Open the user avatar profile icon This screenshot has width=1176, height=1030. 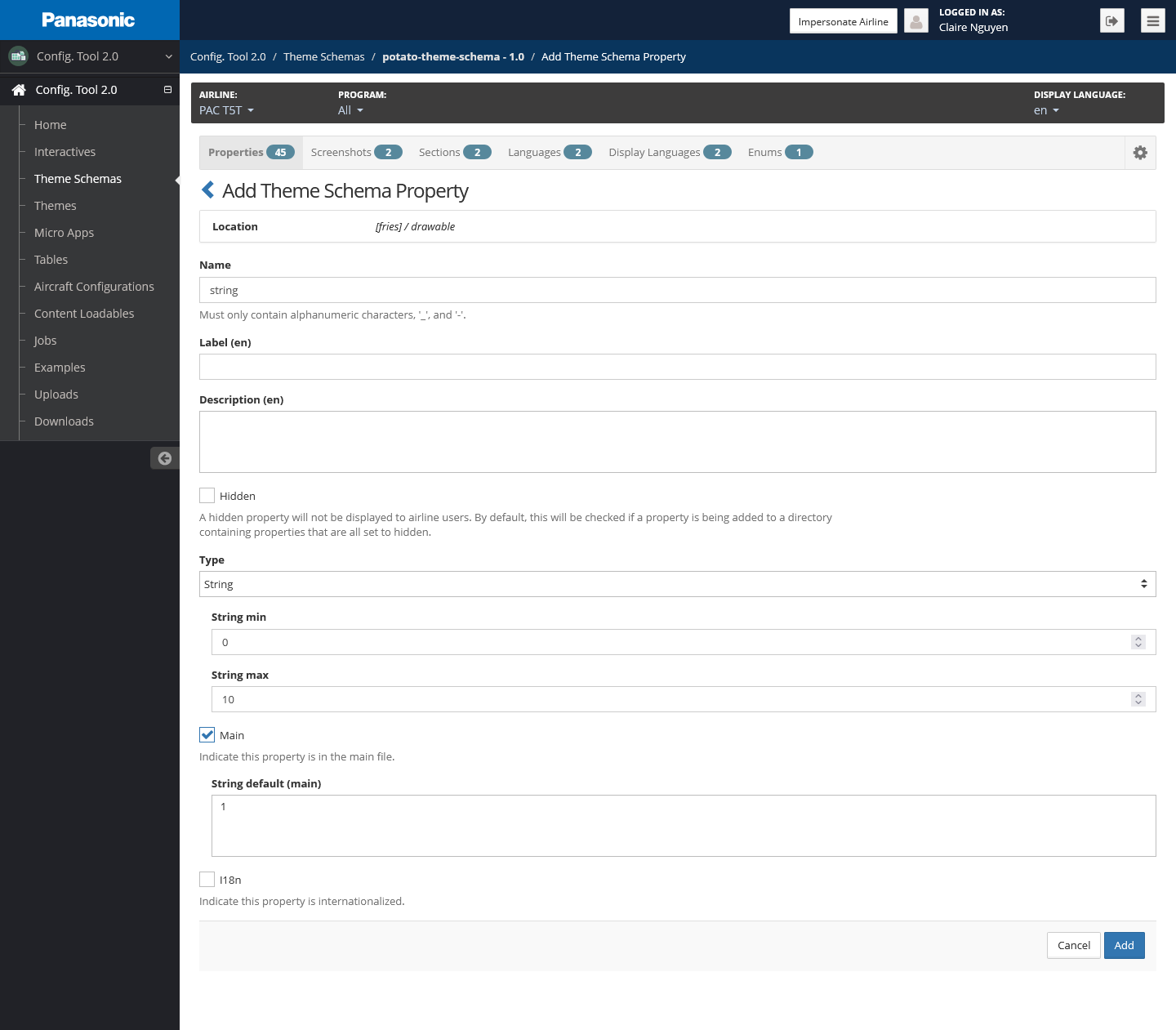(916, 21)
